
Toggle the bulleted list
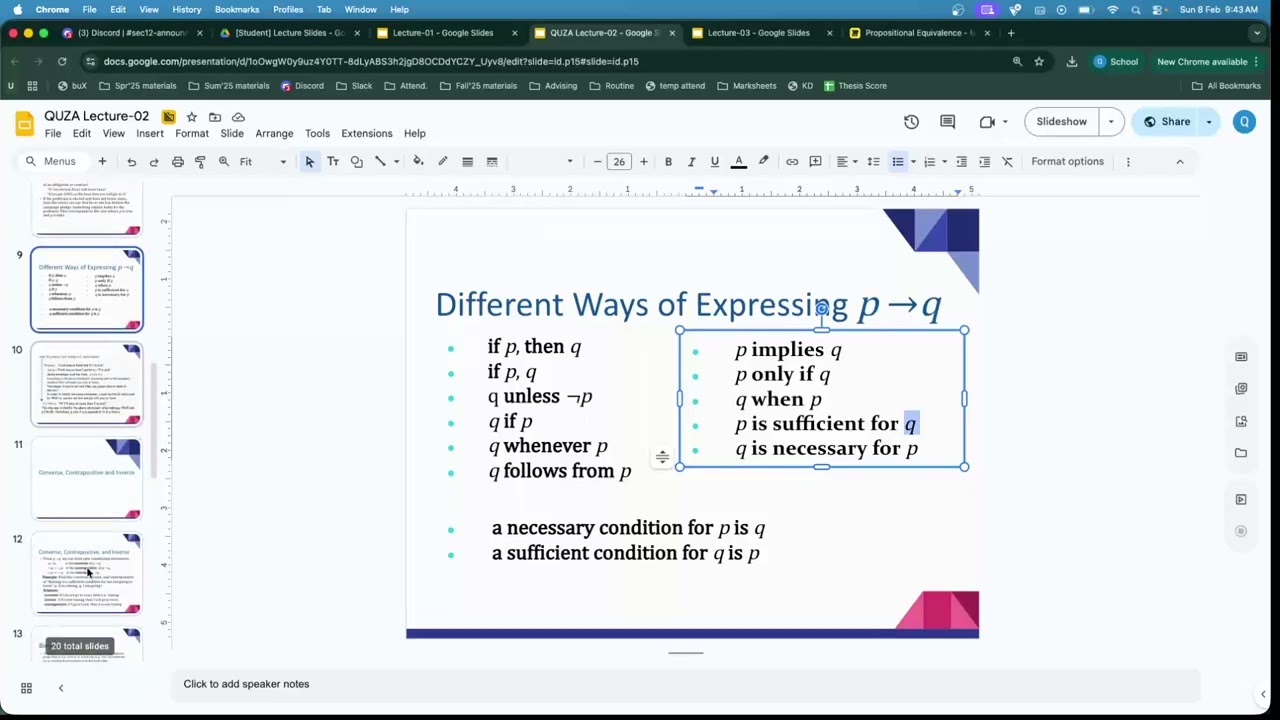[897, 161]
